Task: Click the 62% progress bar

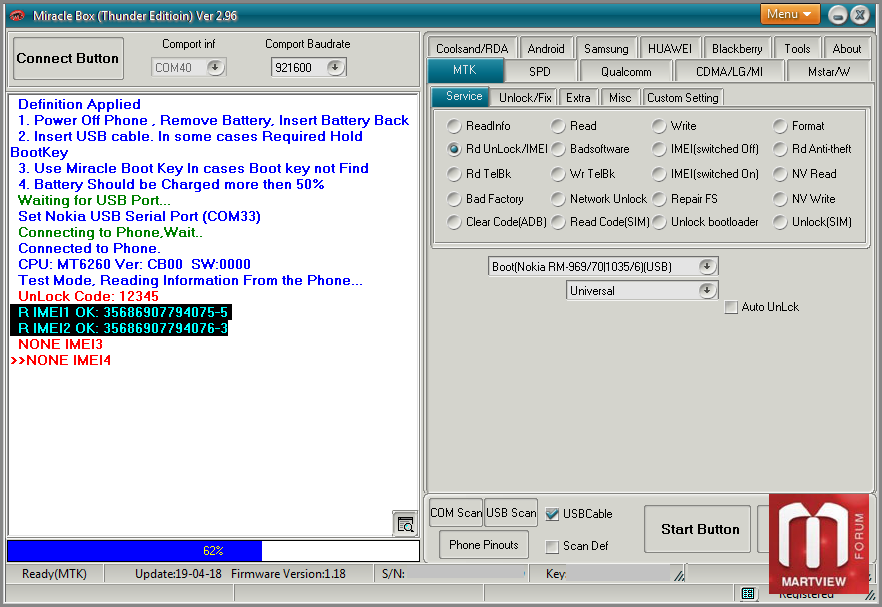Action: tap(213, 551)
